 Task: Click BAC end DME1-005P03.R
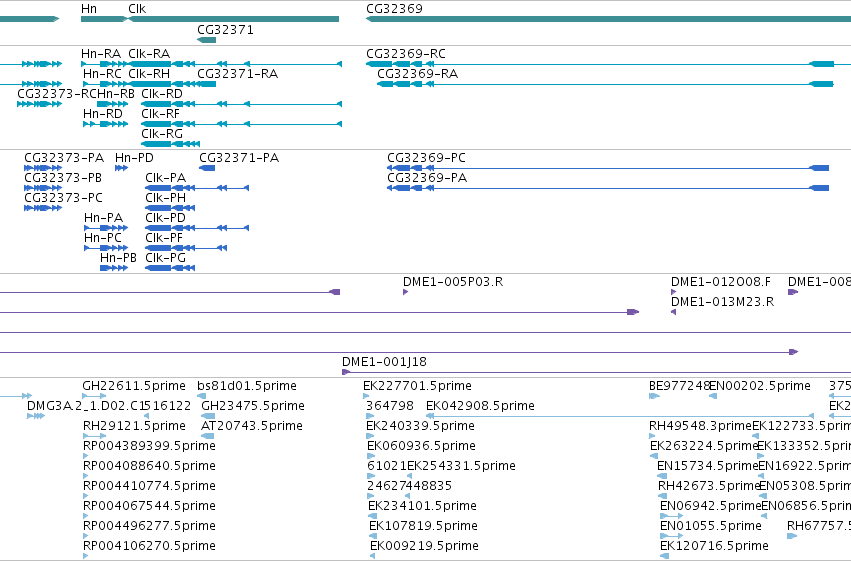coord(453,282)
